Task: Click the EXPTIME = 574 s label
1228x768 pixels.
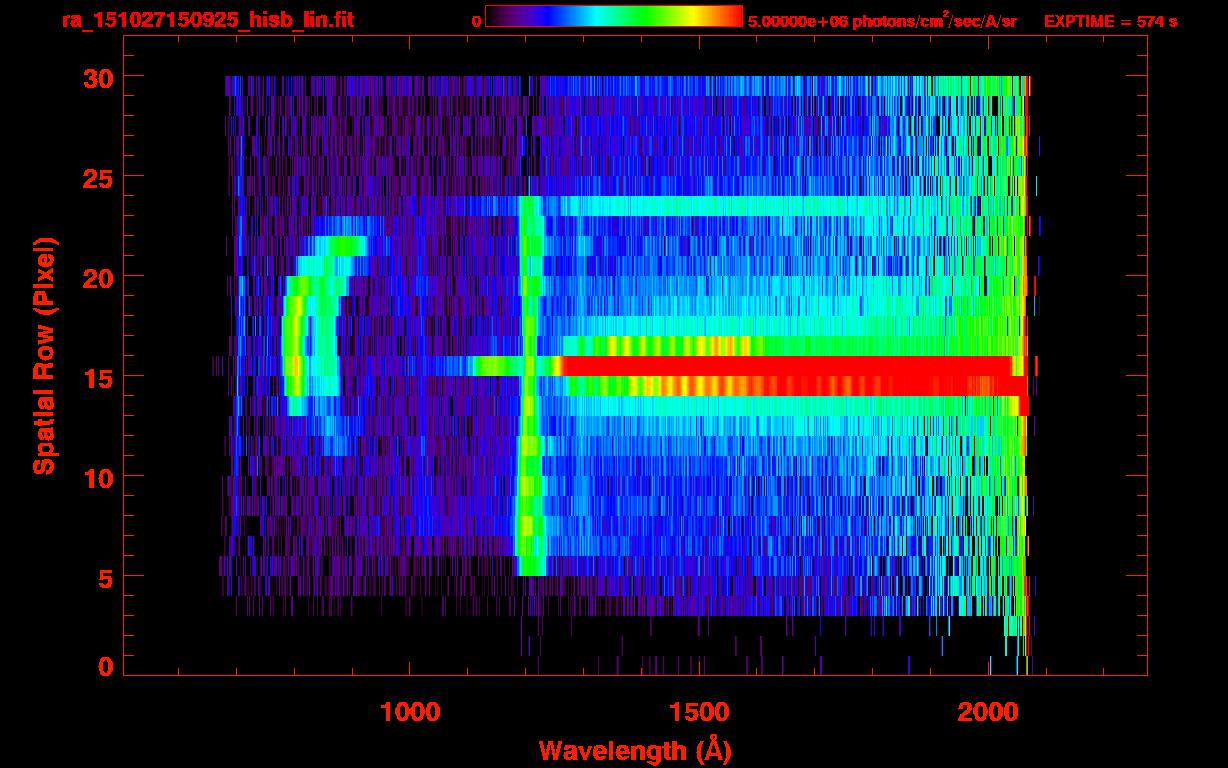Action: (x=1110, y=21)
